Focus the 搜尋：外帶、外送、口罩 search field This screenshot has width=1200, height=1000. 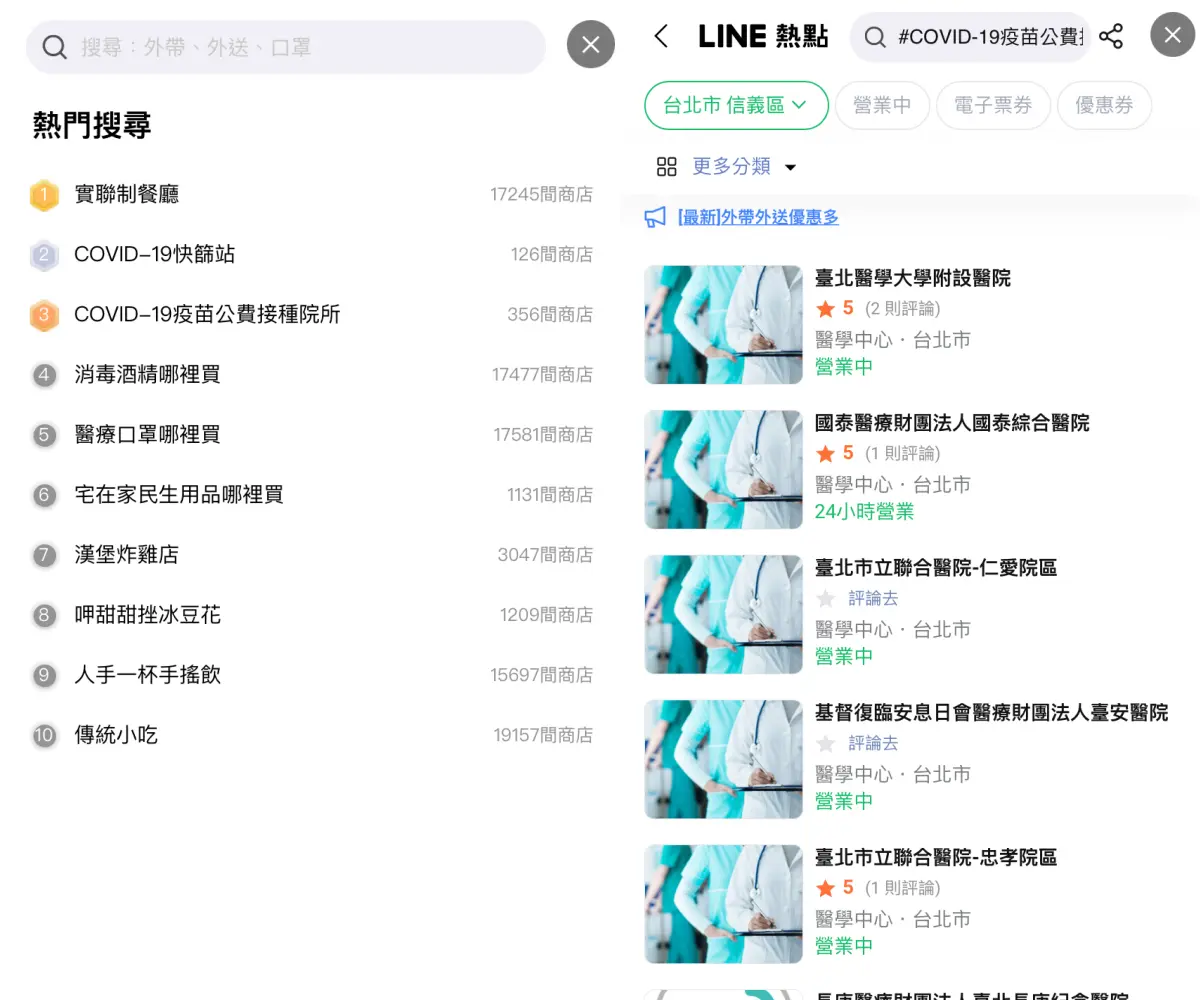point(285,47)
